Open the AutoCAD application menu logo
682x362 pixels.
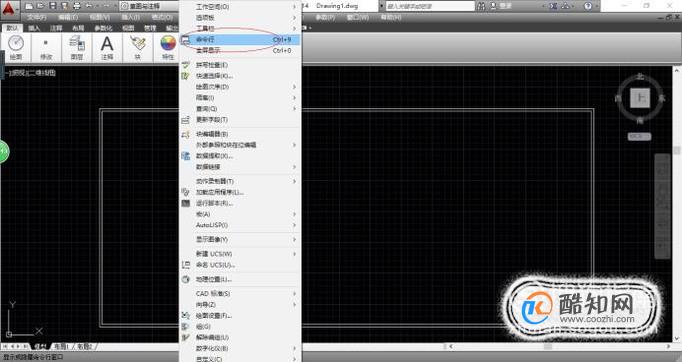(10, 9)
